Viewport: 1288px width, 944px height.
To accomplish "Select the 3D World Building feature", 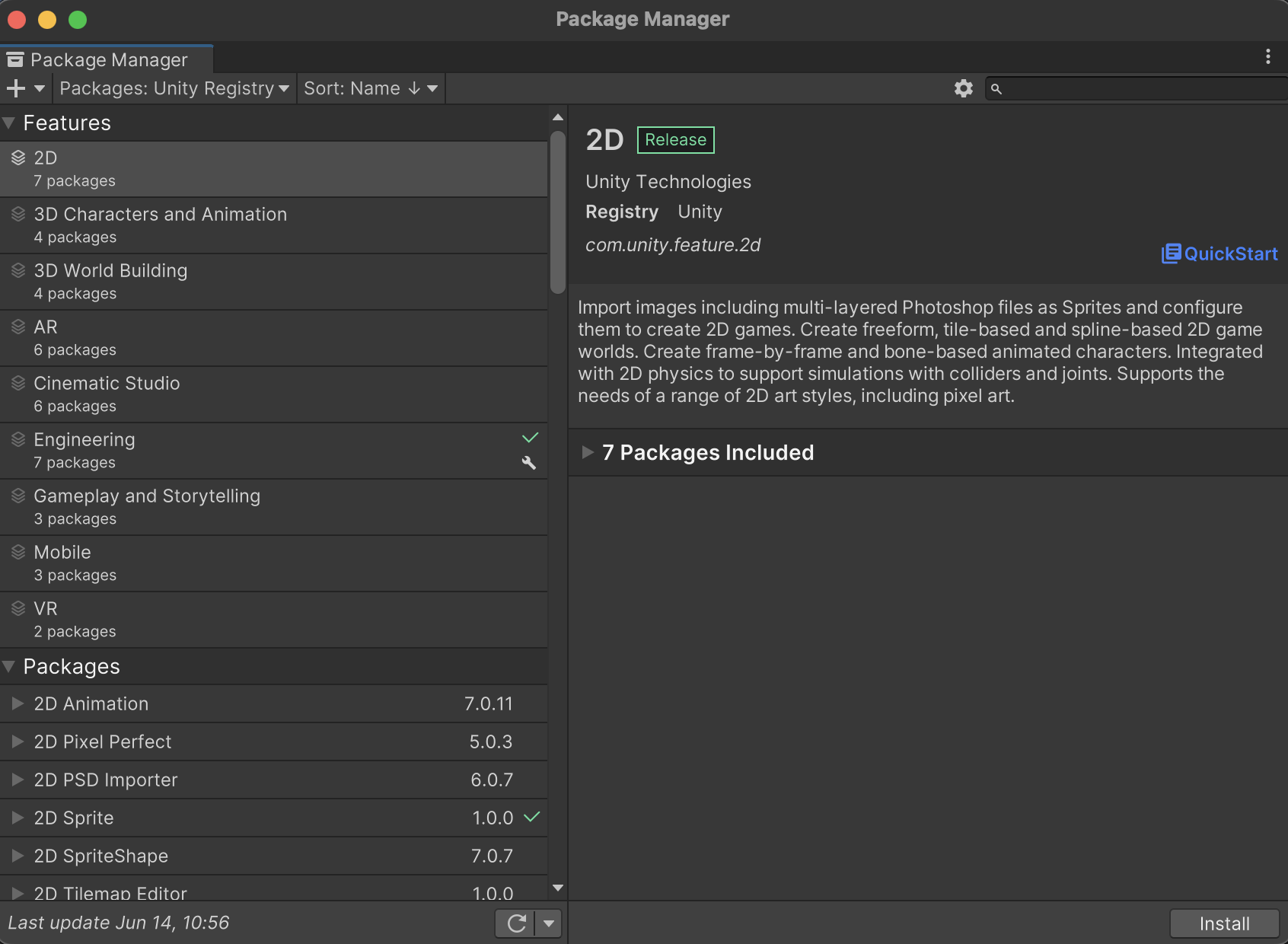I will (273, 282).
